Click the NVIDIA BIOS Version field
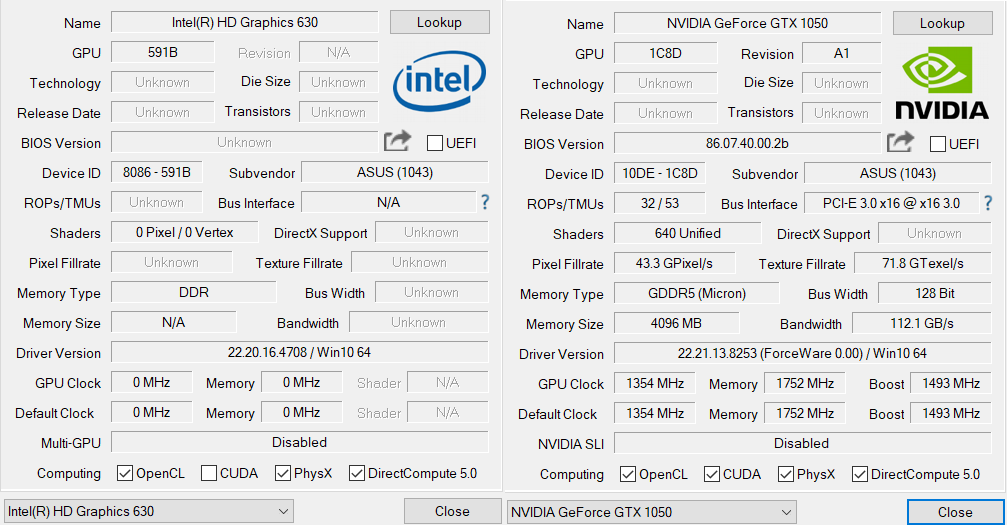The width and height of the screenshot is (1007, 525). coord(746,144)
